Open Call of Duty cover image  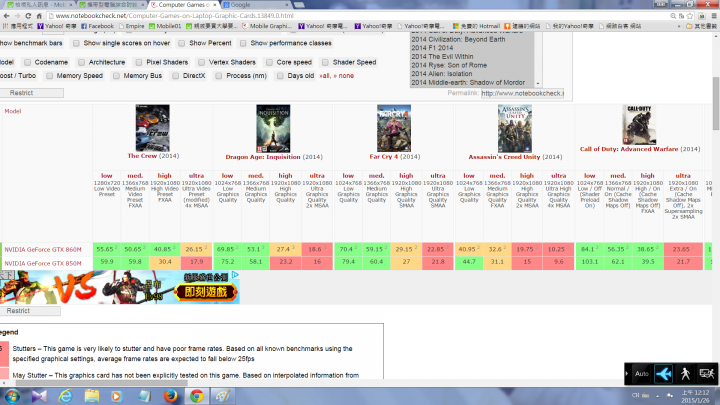639,125
